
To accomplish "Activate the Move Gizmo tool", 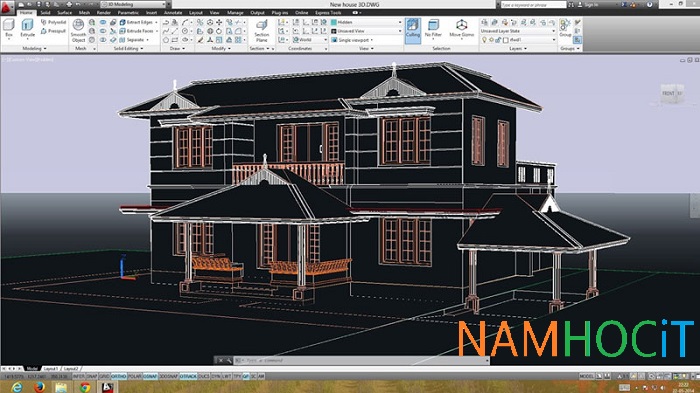I will (x=462, y=28).
